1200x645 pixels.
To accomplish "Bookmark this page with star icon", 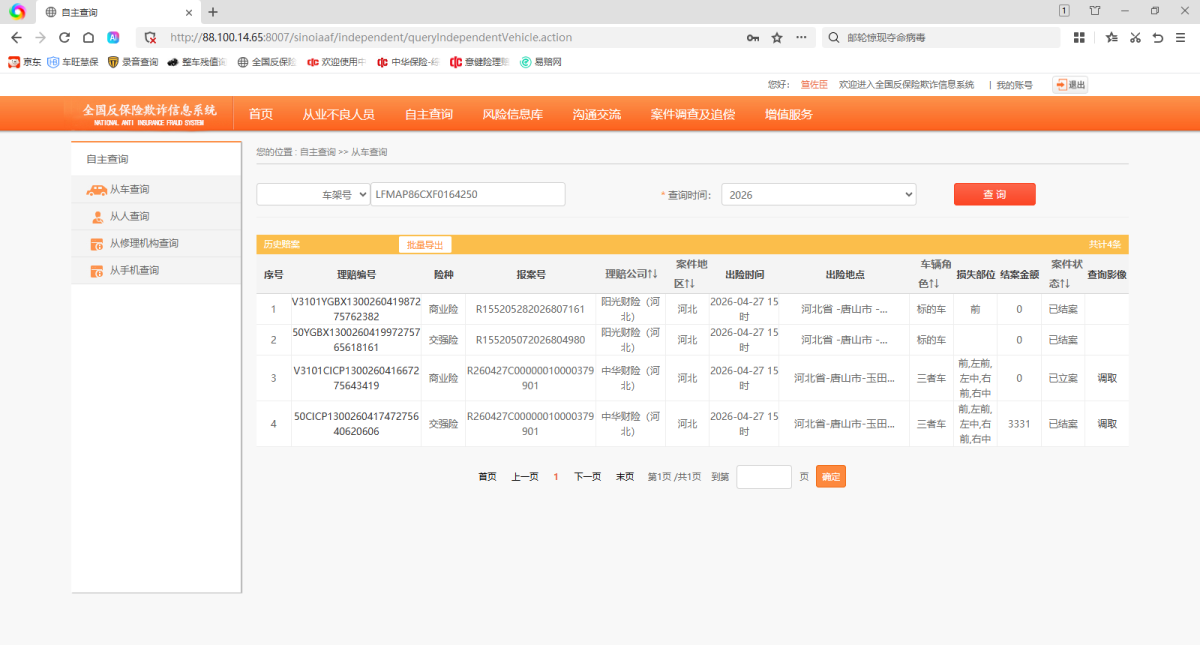I will (777, 38).
